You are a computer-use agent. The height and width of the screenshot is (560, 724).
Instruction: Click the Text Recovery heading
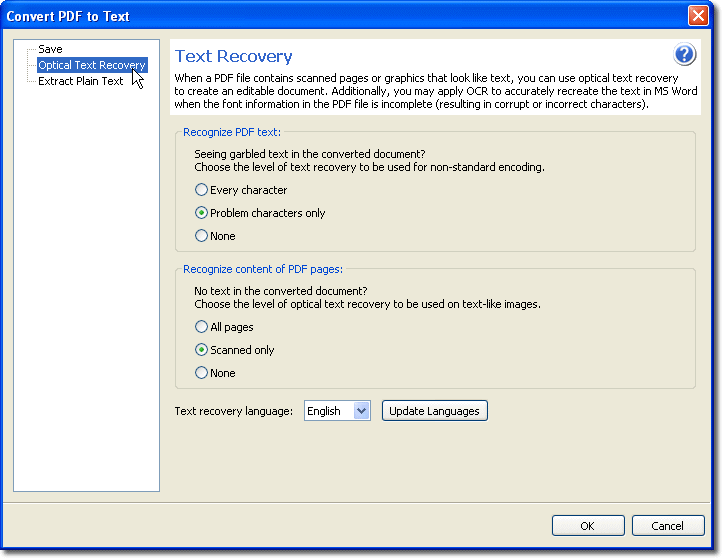234,57
